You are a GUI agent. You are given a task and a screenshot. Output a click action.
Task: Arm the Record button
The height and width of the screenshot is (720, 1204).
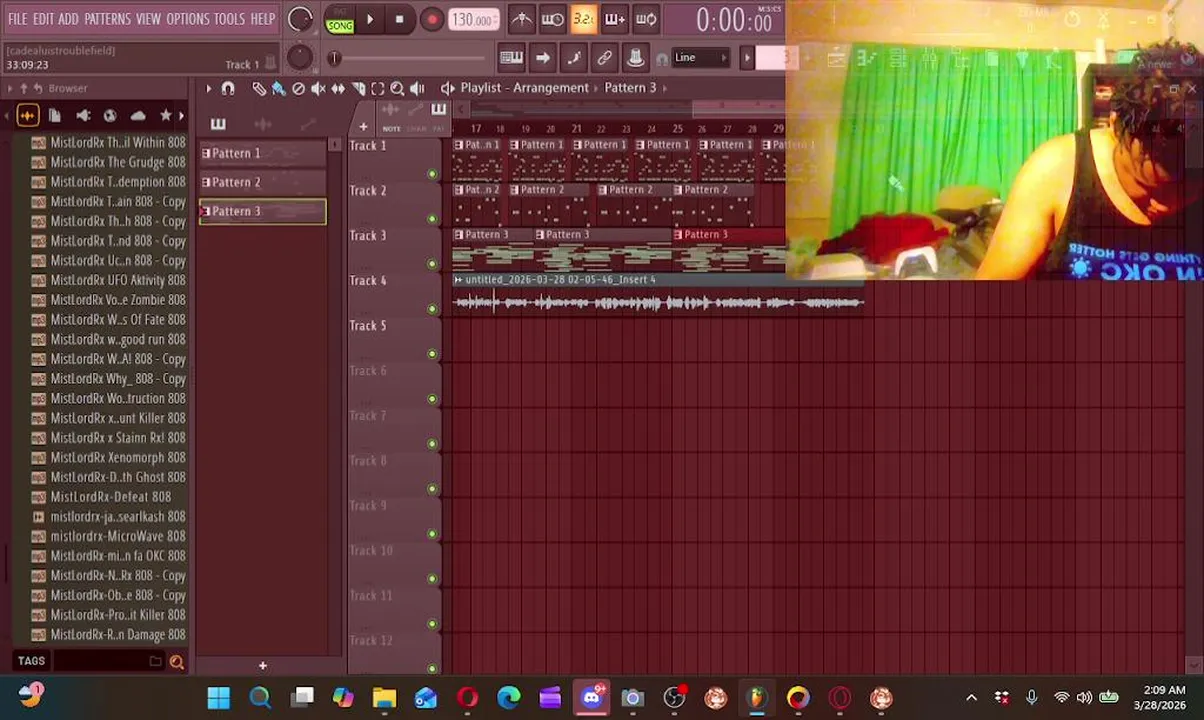(431, 19)
